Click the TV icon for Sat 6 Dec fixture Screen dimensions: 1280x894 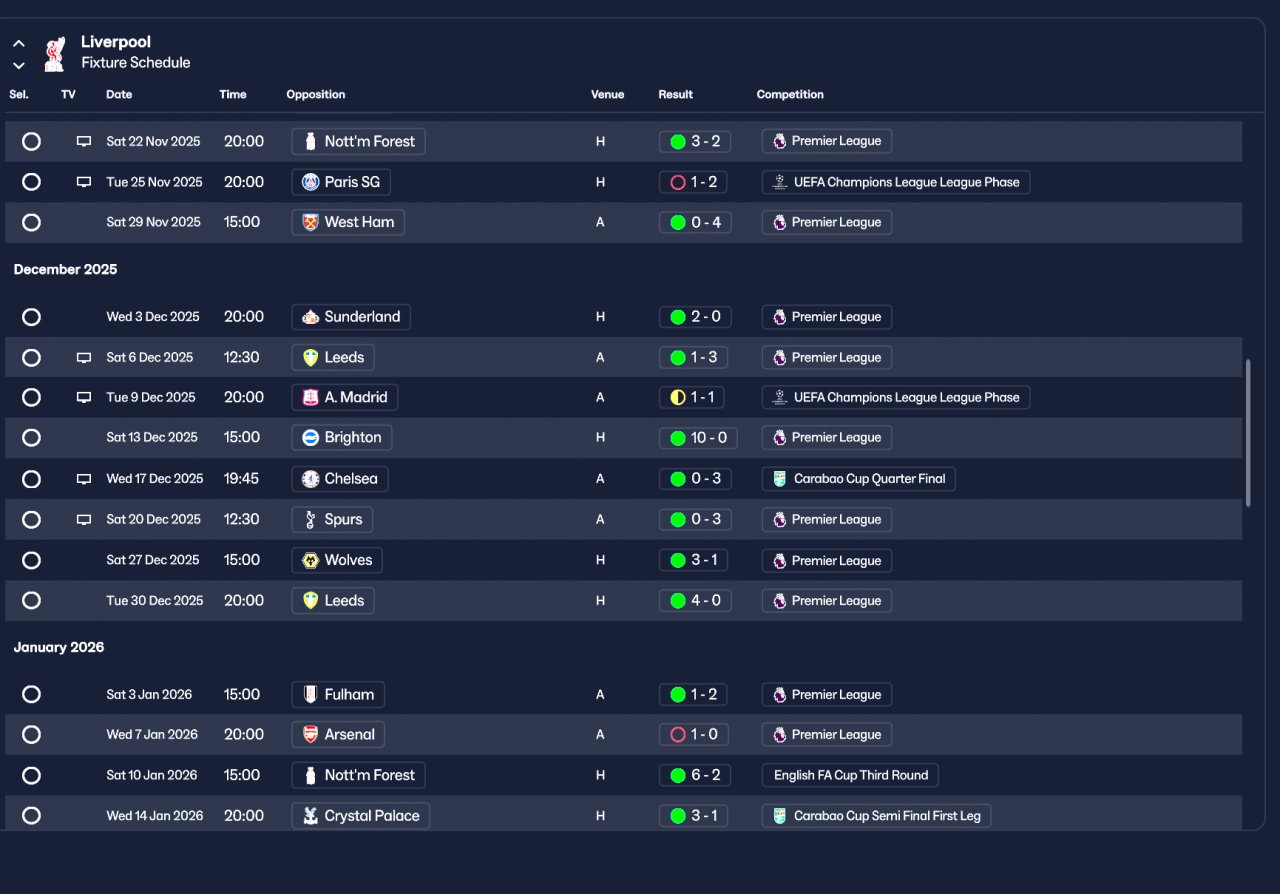pyautogui.click(x=84, y=357)
